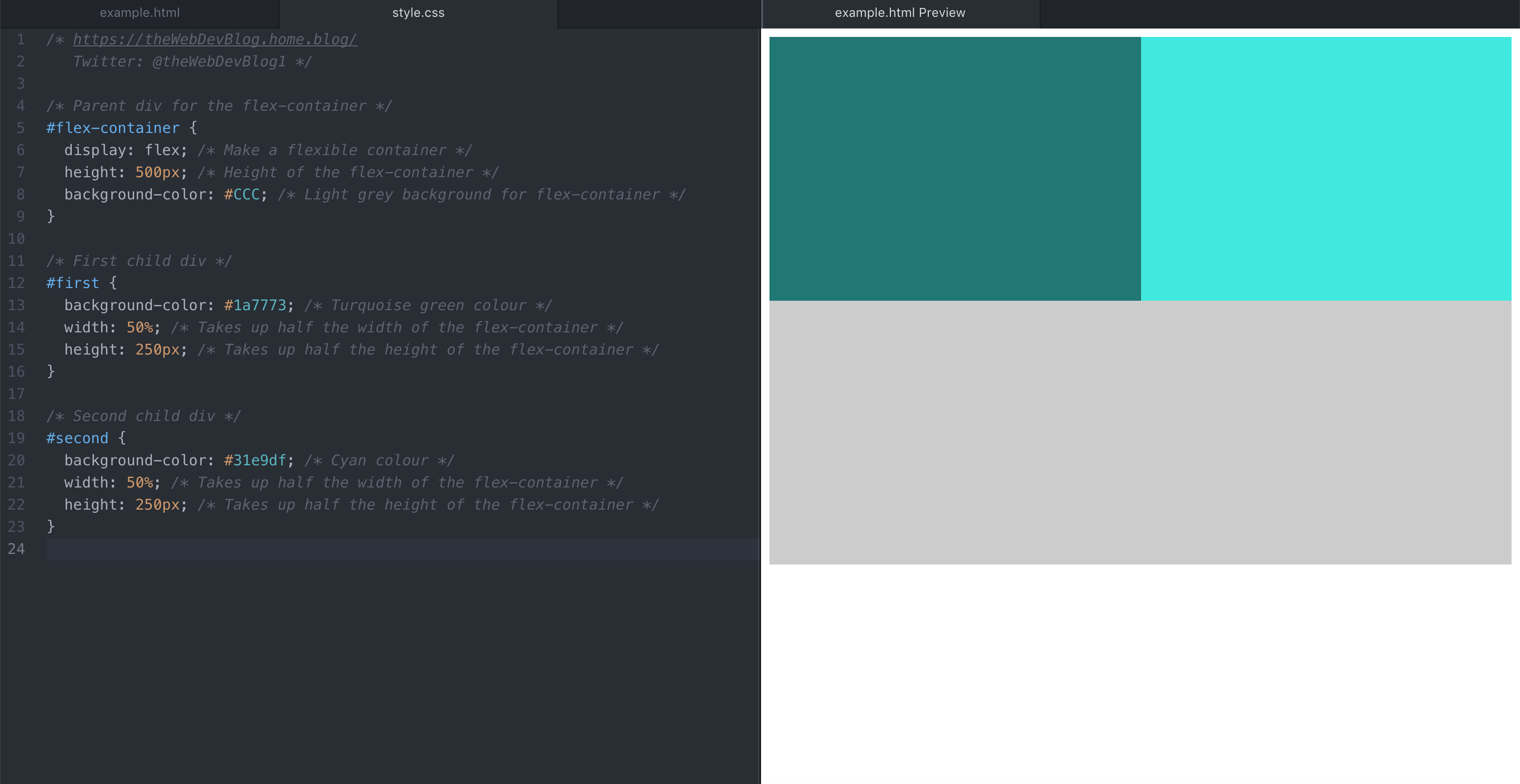Click the #second selector in the code
Viewport: 1520px width, 784px height.
(77, 438)
